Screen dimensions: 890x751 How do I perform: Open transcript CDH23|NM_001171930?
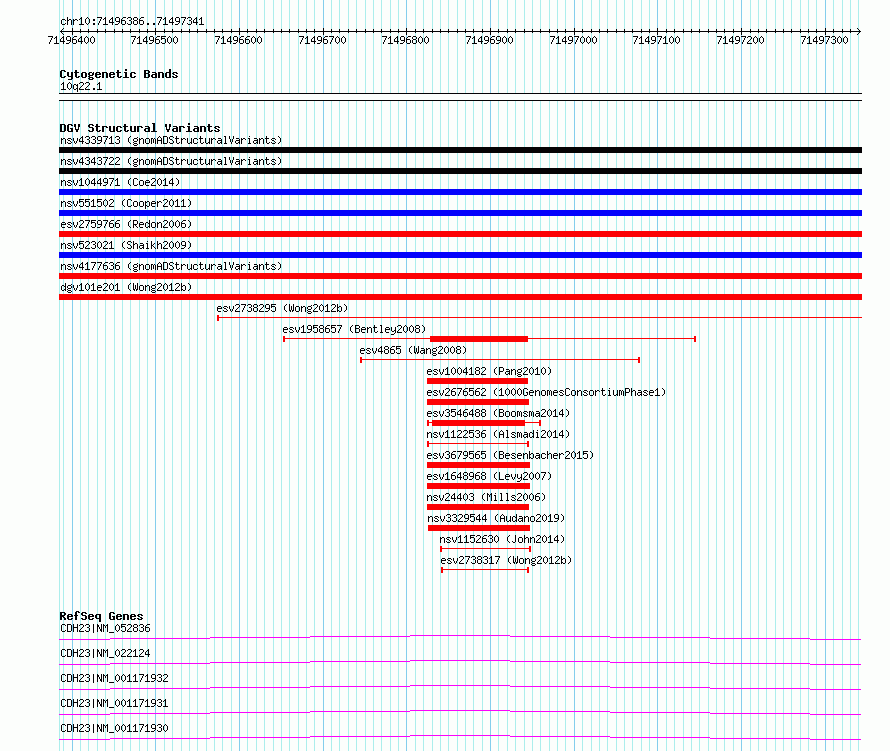[x=115, y=728]
